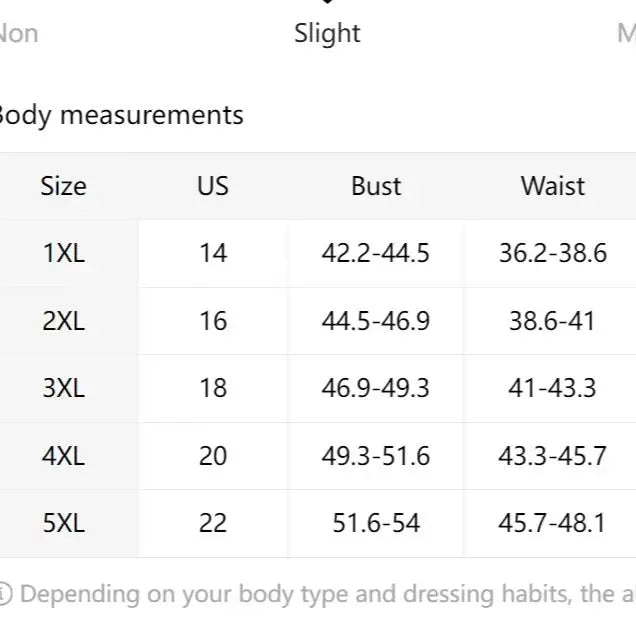Select the 2XL size row label
The width and height of the screenshot is (636, 636).
[x=64, y=321]
